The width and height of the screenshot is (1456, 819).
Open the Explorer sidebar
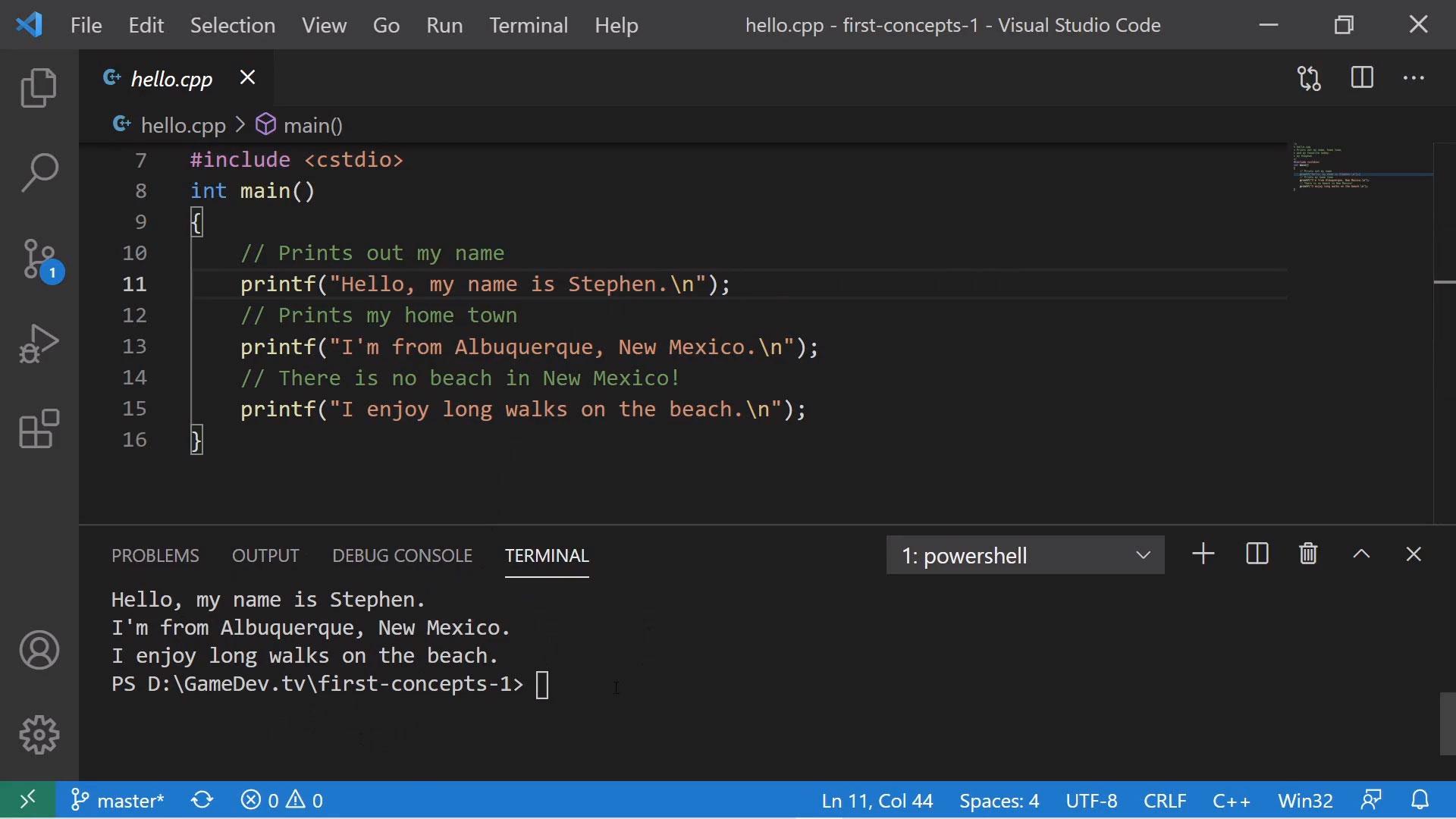(x=39, y=87)
